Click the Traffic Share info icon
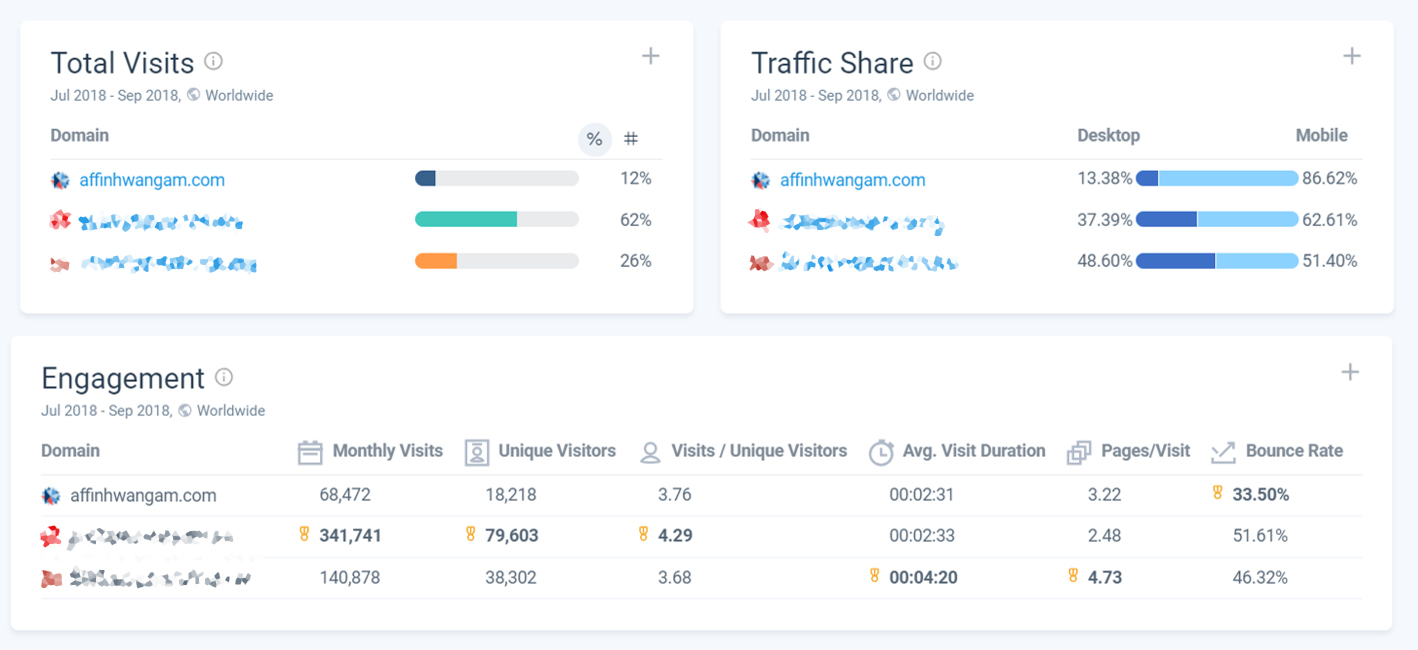 click(932, 61)
